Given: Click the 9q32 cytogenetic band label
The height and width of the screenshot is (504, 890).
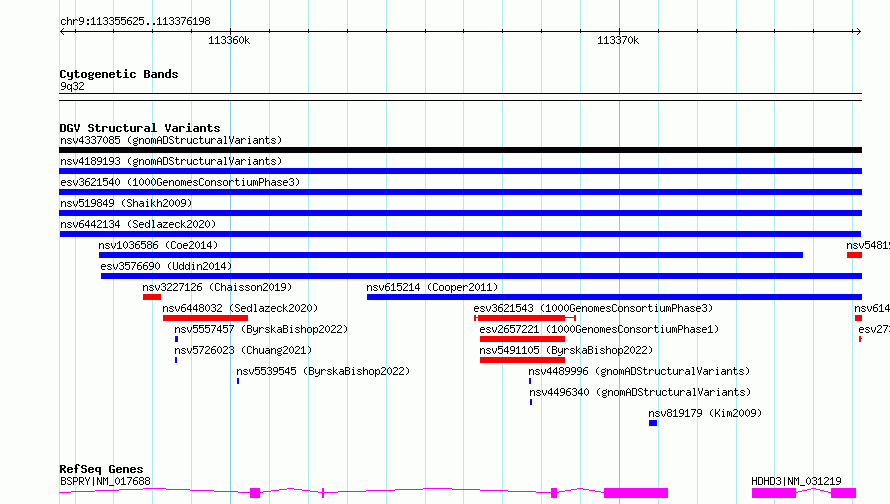Looking at the screenshot, I should pyautogui.click(x=72, y=86).
